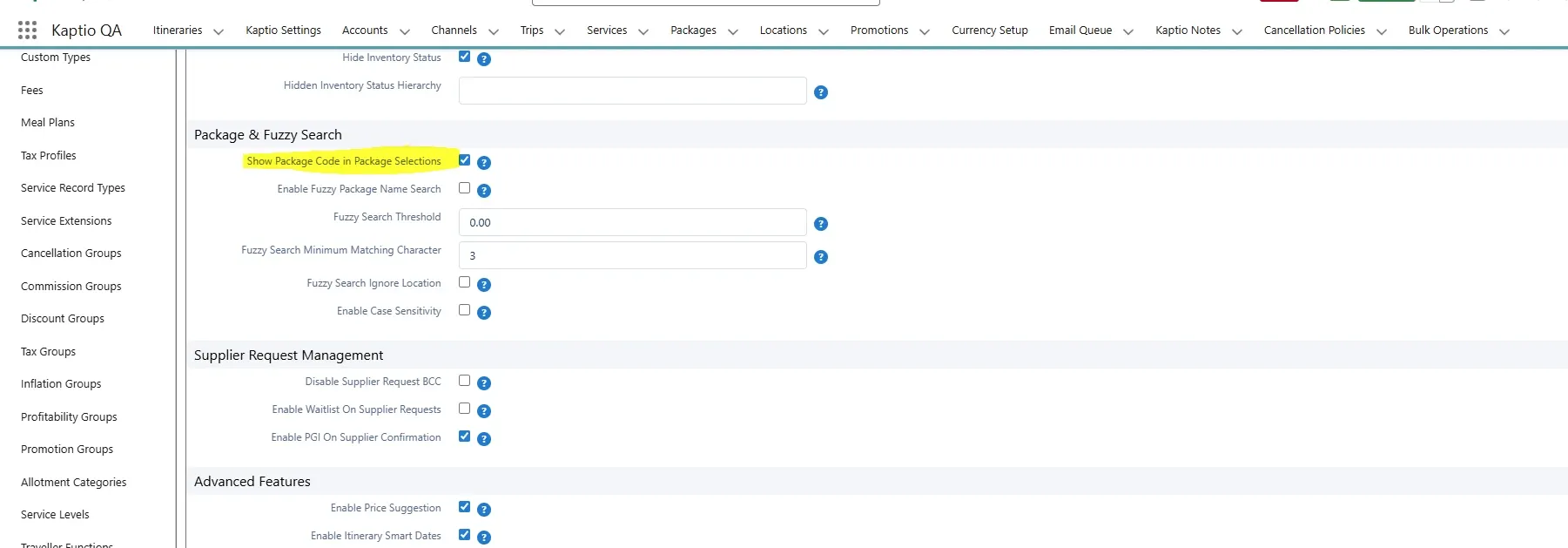This screenshot has width=1568, height=548.
Task: Click help icon for Hidden Inventory Status Hierarchy
Action: click(x=820, y=92)
